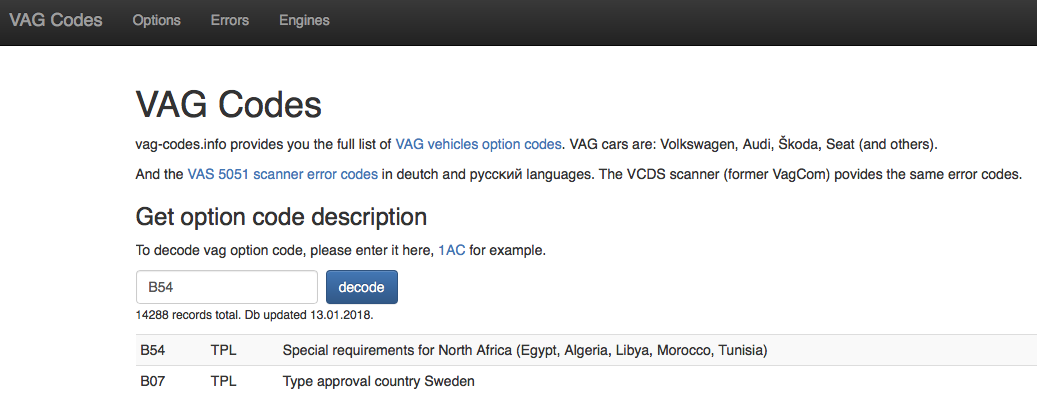The width and height of the screenshot is (1037, 409).
Task: Select the B07 code cell in results
Action: click(x=152, y=381)
